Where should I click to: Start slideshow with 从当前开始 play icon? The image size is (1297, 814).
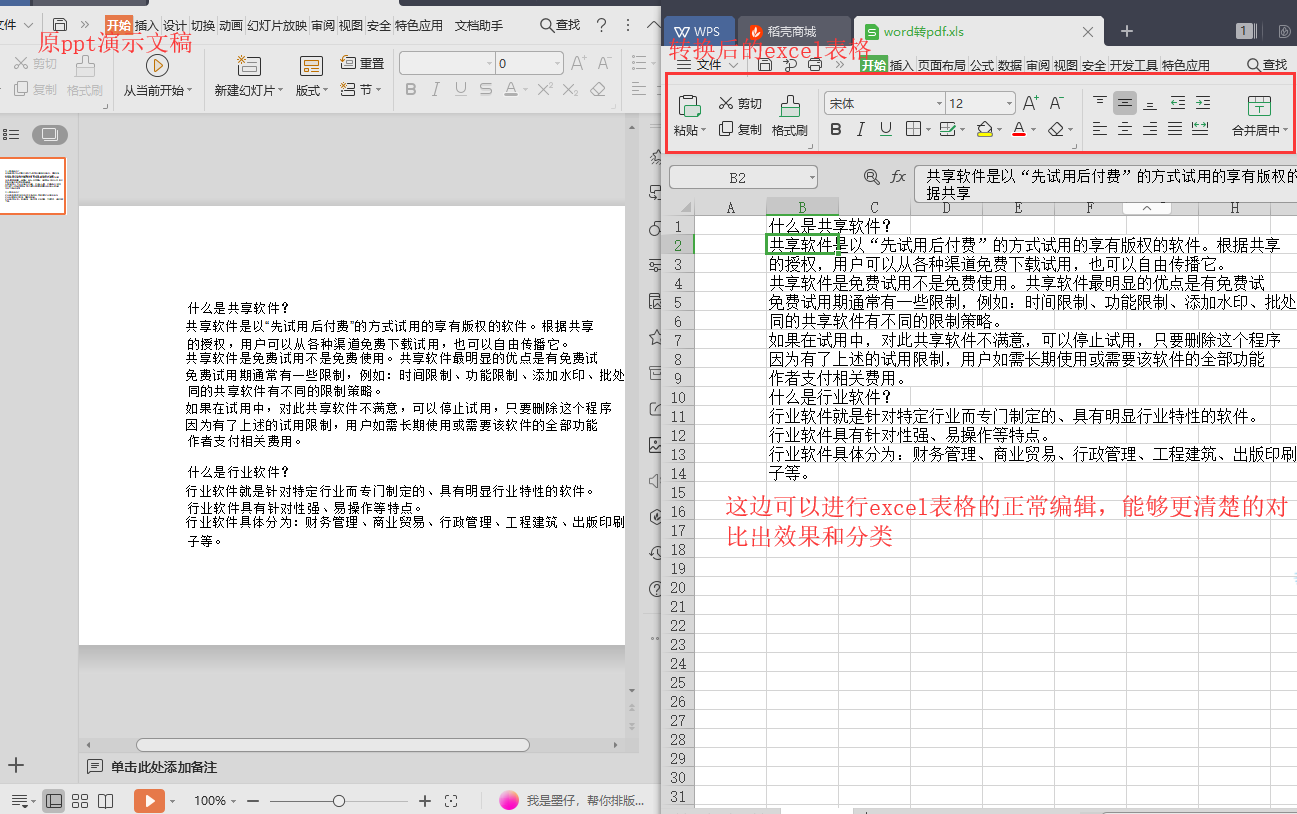(157, 66)
